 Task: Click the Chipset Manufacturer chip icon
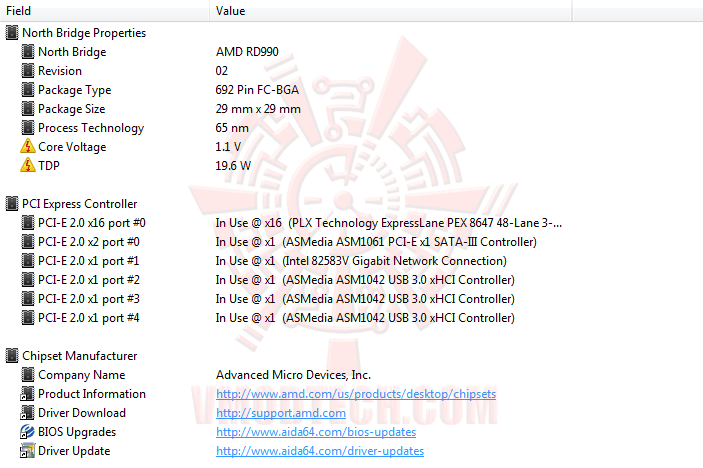click(x=12, y=355)
